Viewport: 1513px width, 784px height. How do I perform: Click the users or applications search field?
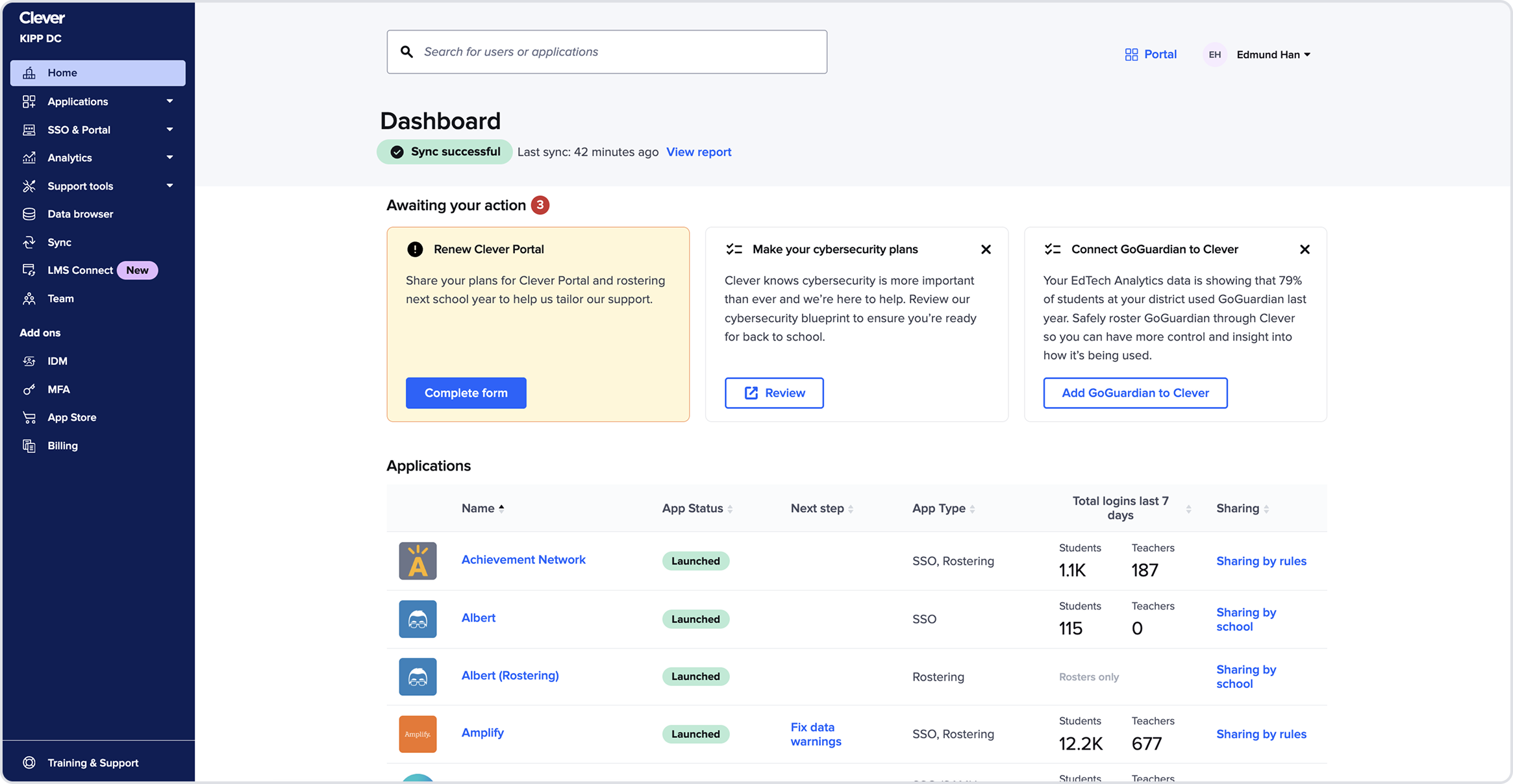pyautogui.click(x=607, y=52)
